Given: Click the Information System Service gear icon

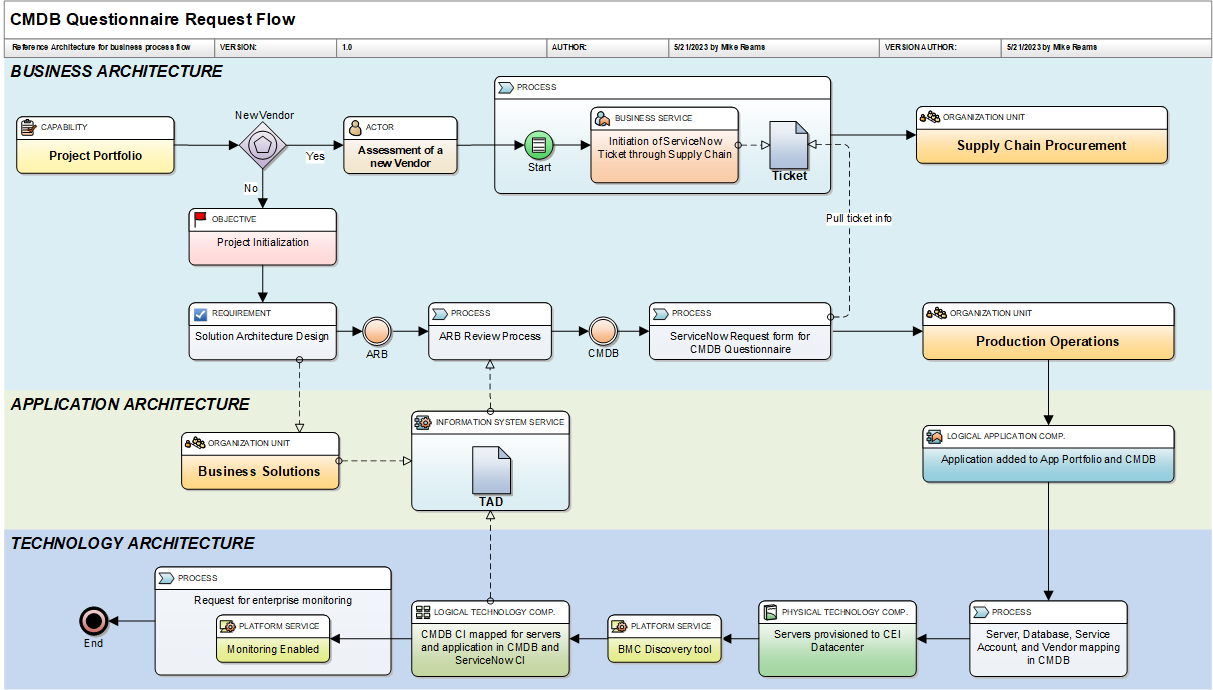Looking at the screenshot, I should click(x=425, y=422).
